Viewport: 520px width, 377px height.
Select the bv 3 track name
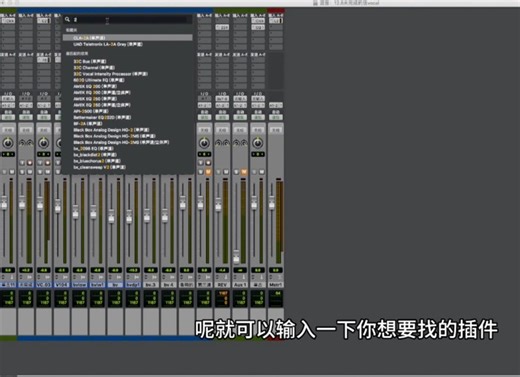click(151, 285)
